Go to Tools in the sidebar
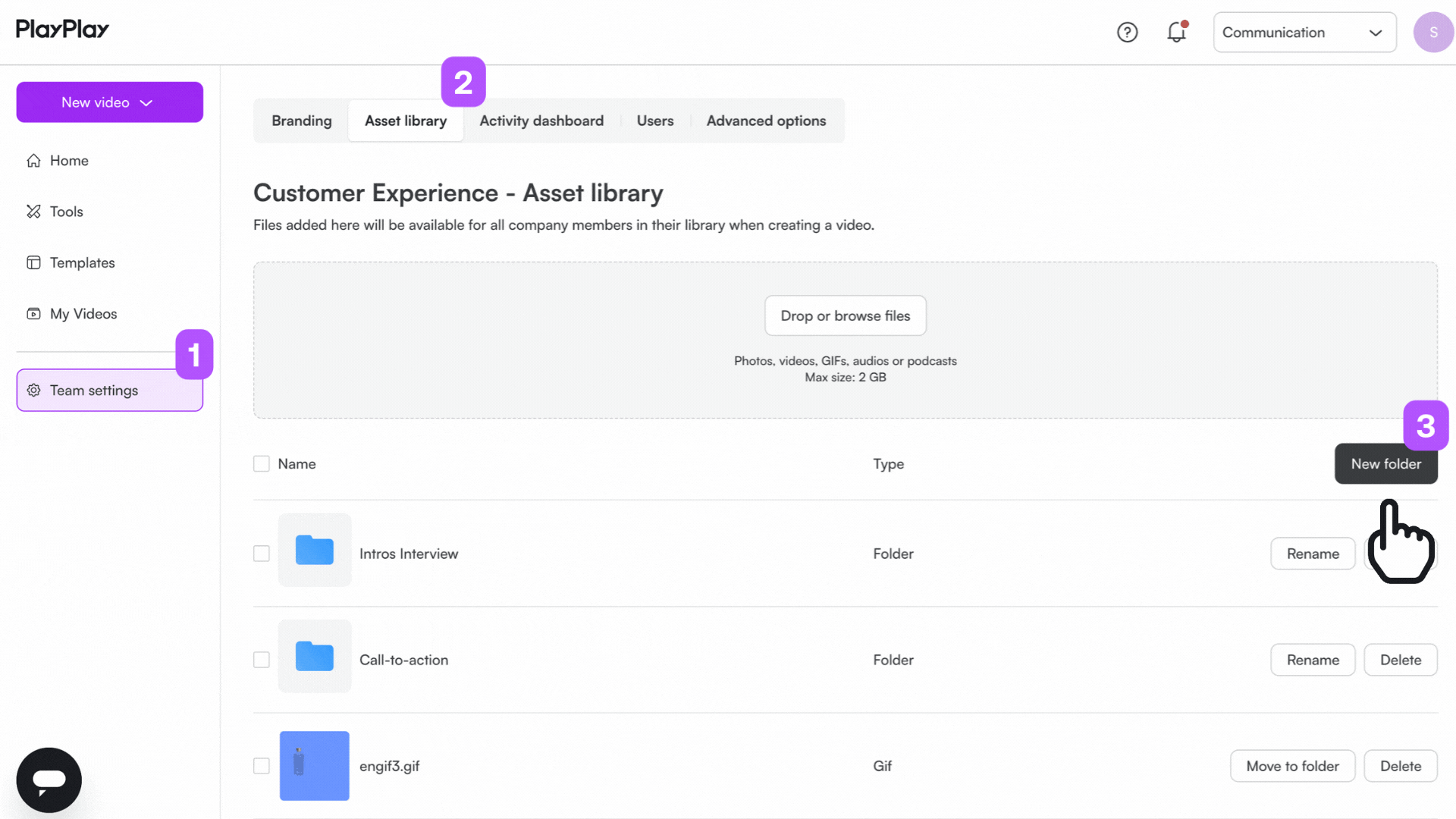Image resolution: width=1456 pixels, height=819 pixels. click(x=66, y=212)
